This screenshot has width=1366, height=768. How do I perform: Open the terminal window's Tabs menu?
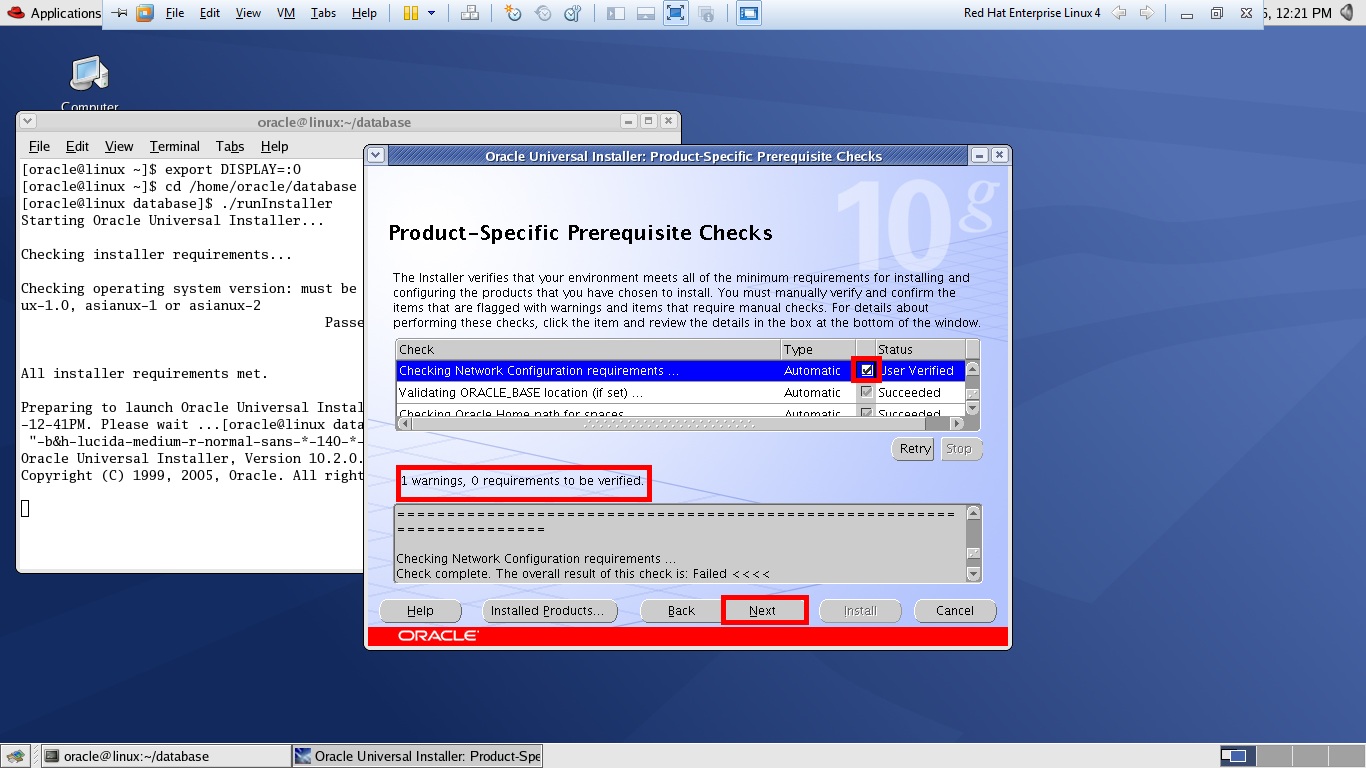[230, 146]
